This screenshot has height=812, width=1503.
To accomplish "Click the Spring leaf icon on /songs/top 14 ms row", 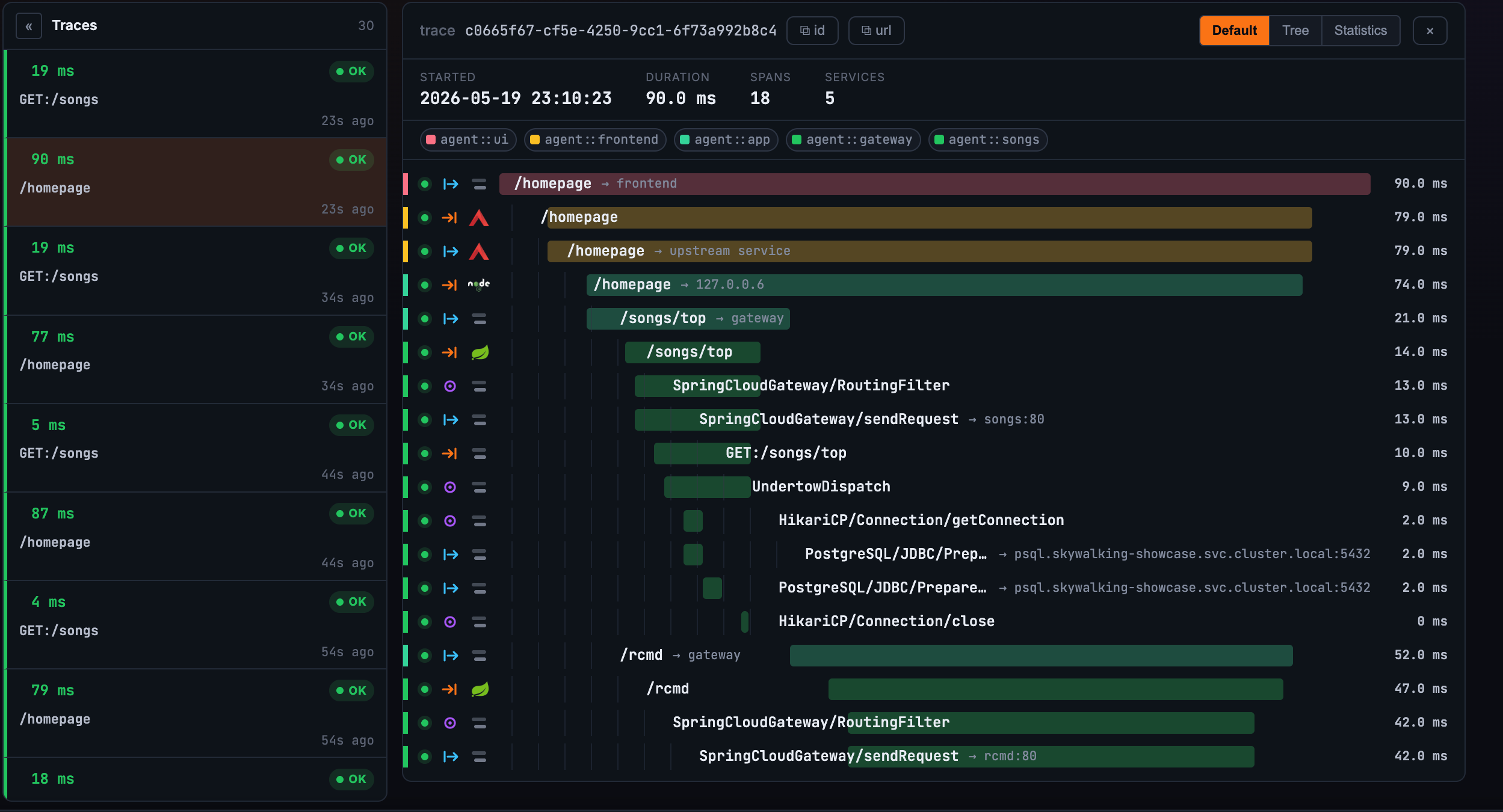I will (x=480, y=352).
